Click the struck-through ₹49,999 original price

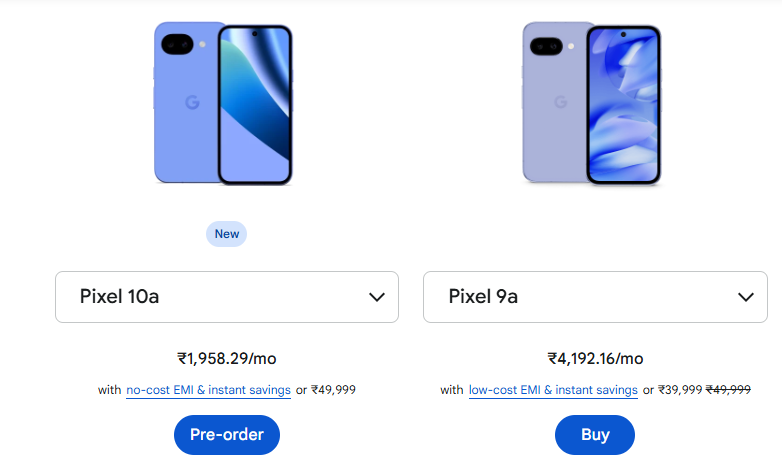pos(729,390)
